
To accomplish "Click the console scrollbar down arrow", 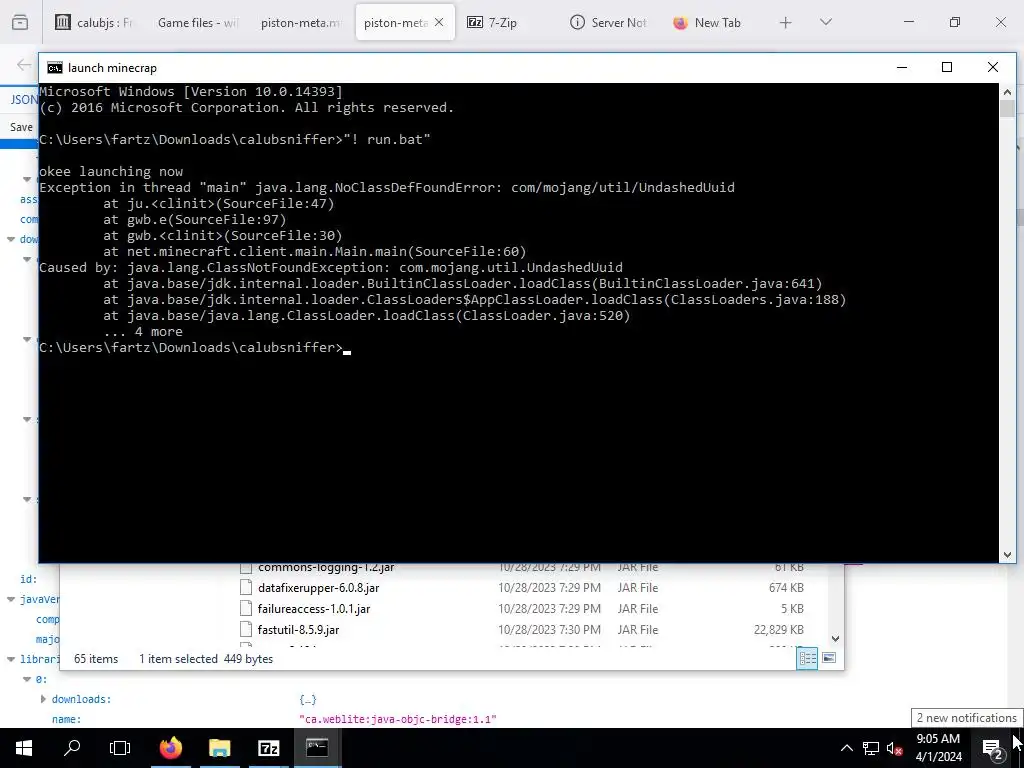I will click(x=1007, y=555).
